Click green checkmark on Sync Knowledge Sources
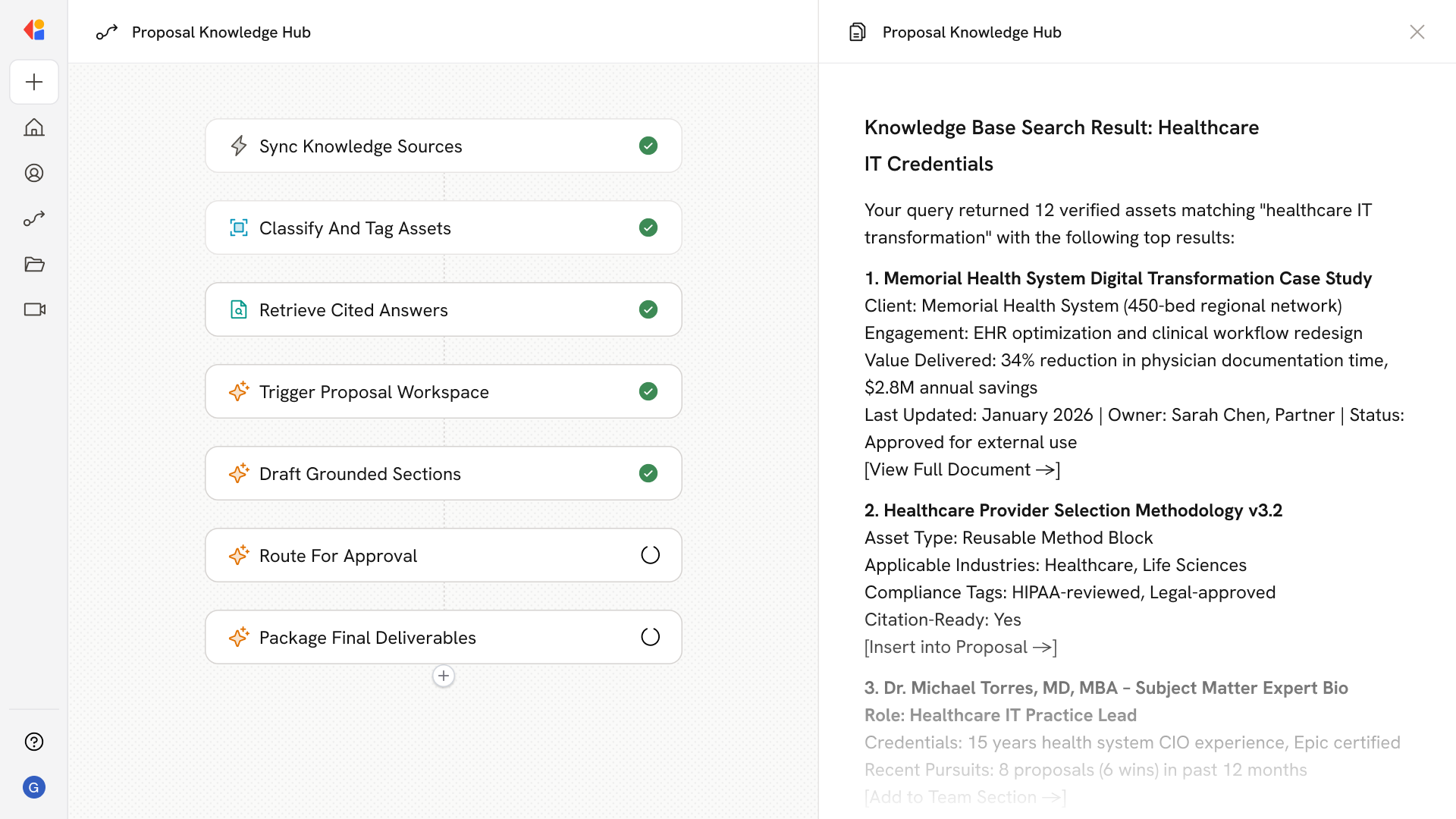Screen dimensions: 1456x819 [x=648, y=146]
